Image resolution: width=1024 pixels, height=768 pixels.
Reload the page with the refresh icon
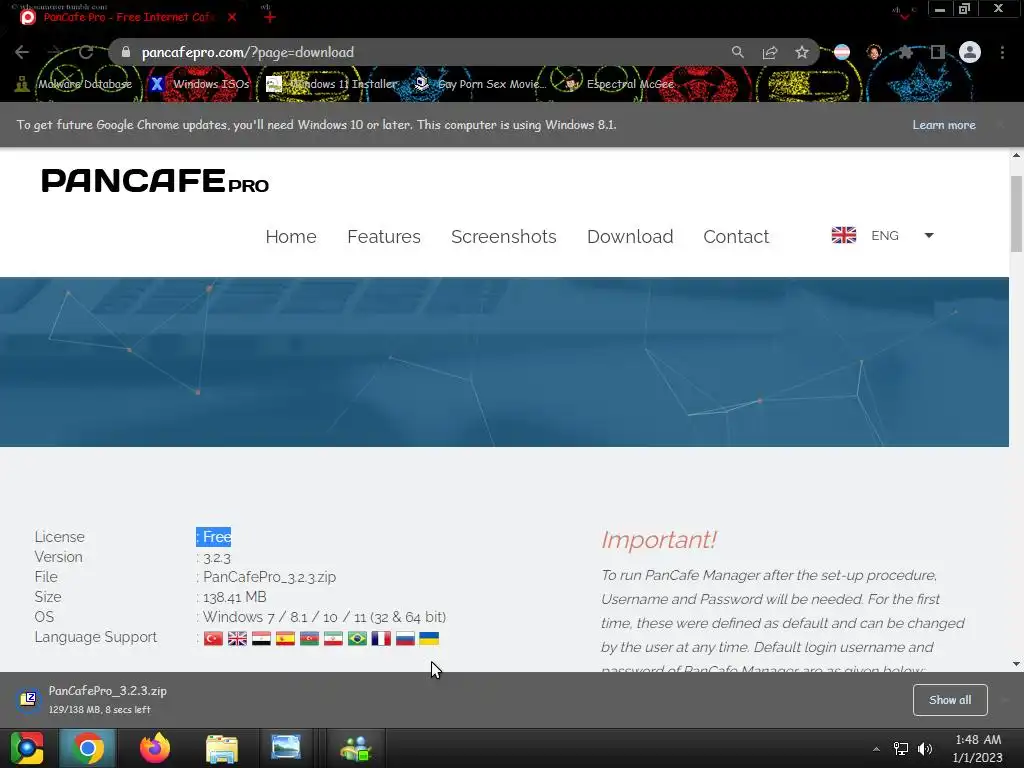click(86, 52)
